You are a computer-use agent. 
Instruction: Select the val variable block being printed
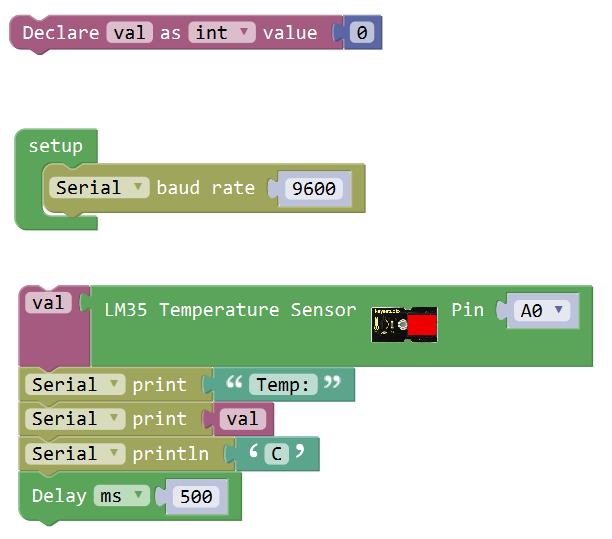[x=243, y=419]
